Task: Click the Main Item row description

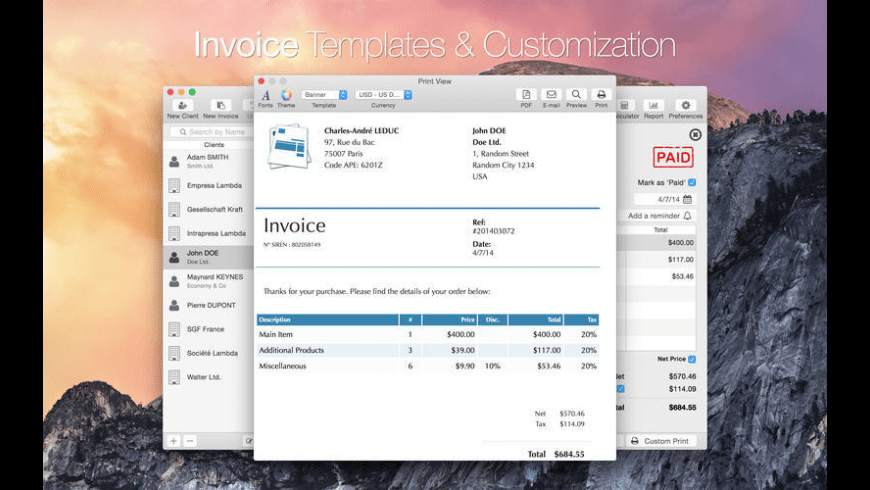Action: coord(276,335)
